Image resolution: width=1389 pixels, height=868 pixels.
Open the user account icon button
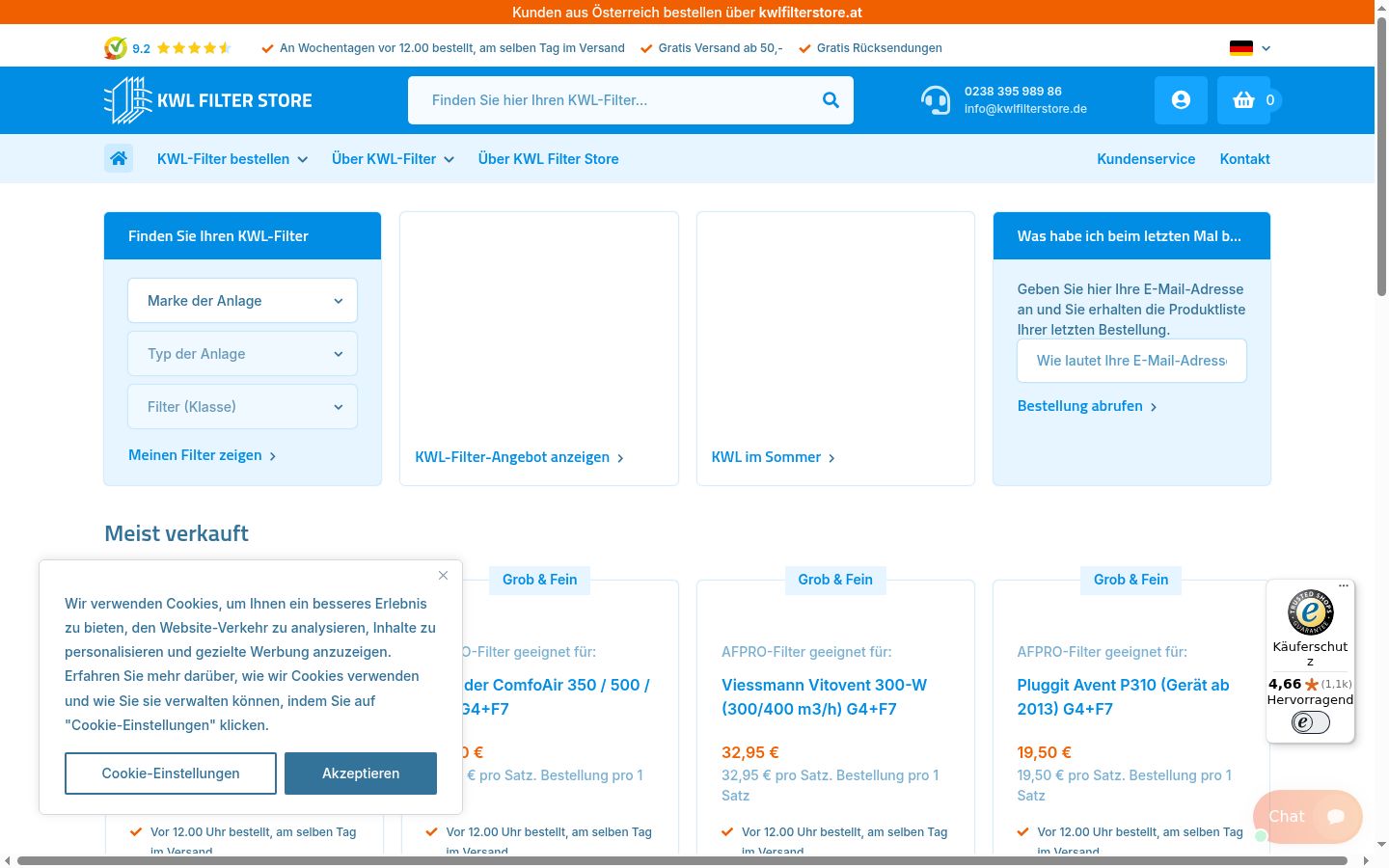[x=1181, y=100]
